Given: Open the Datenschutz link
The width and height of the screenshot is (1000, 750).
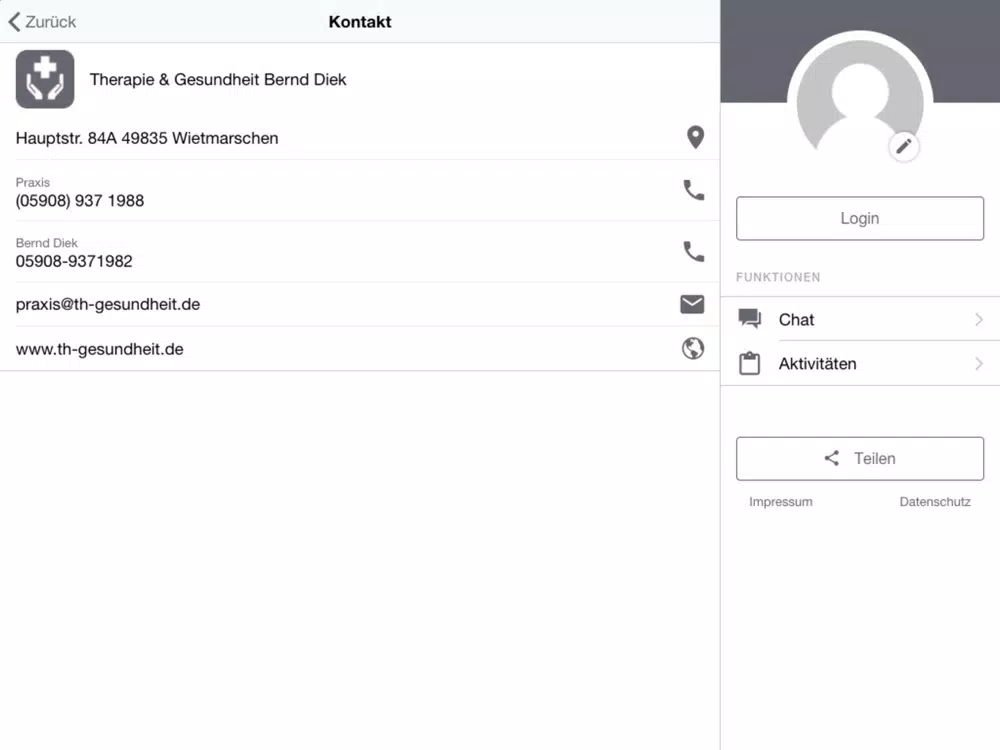Looking at the screenshot, I should pos(935,502).
